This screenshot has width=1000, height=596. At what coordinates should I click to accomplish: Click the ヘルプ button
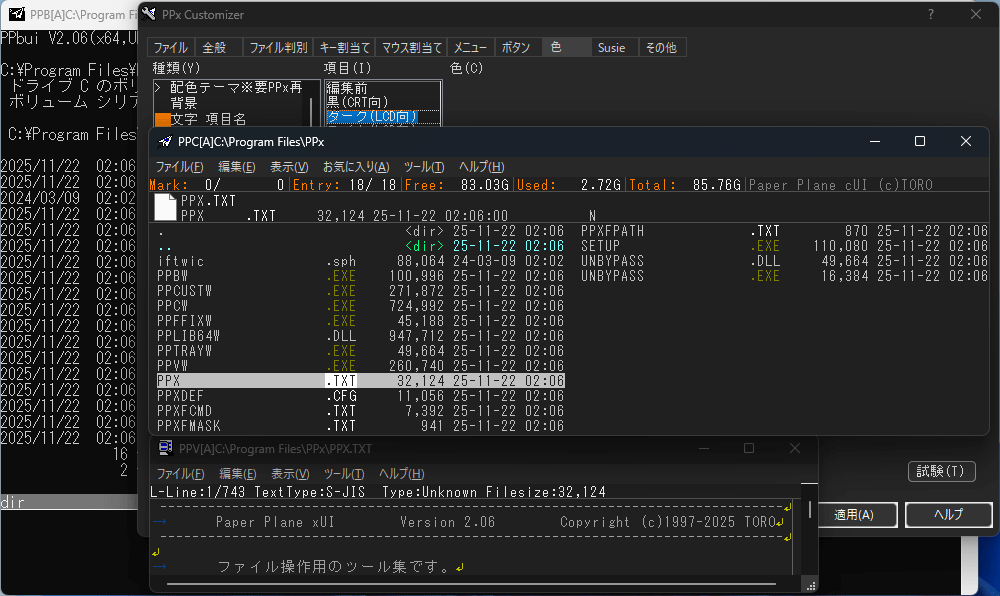tap(947, 515)
